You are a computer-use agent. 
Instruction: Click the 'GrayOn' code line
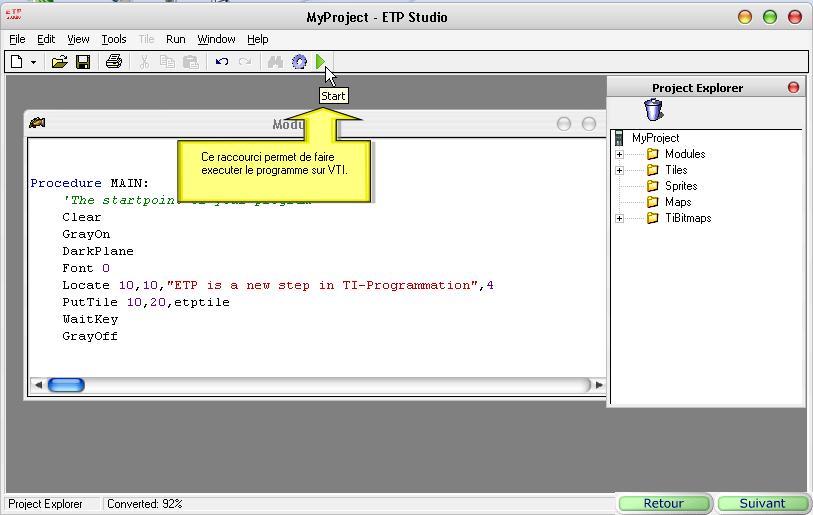tap(86, 234)
